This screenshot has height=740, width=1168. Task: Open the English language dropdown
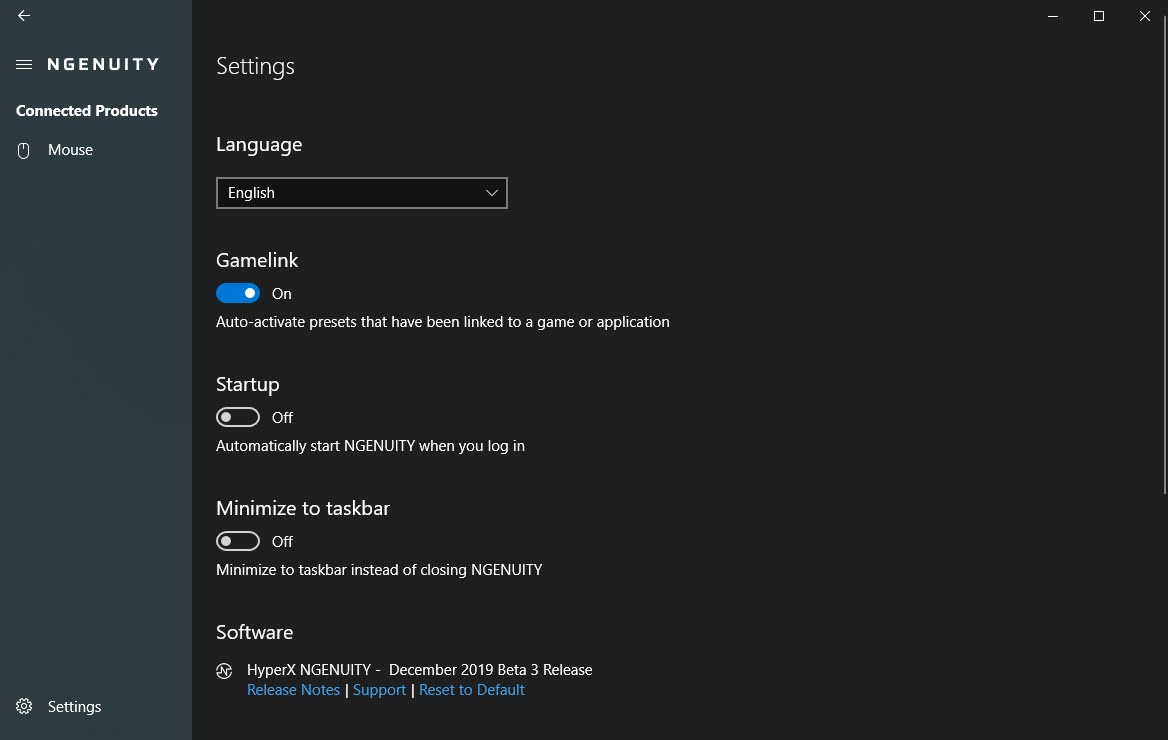coord(361,193)
